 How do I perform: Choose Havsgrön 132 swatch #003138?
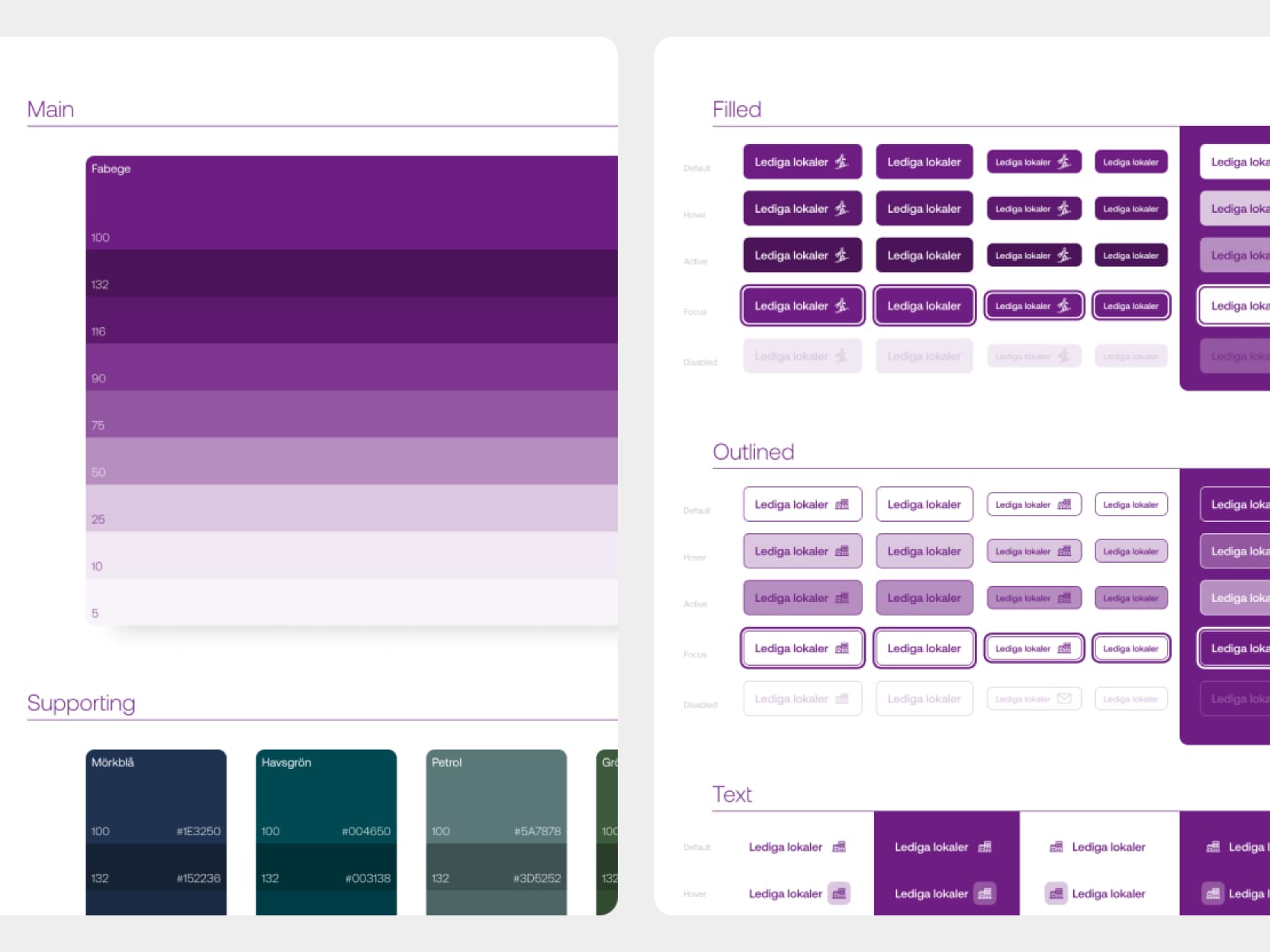point(326,867)
